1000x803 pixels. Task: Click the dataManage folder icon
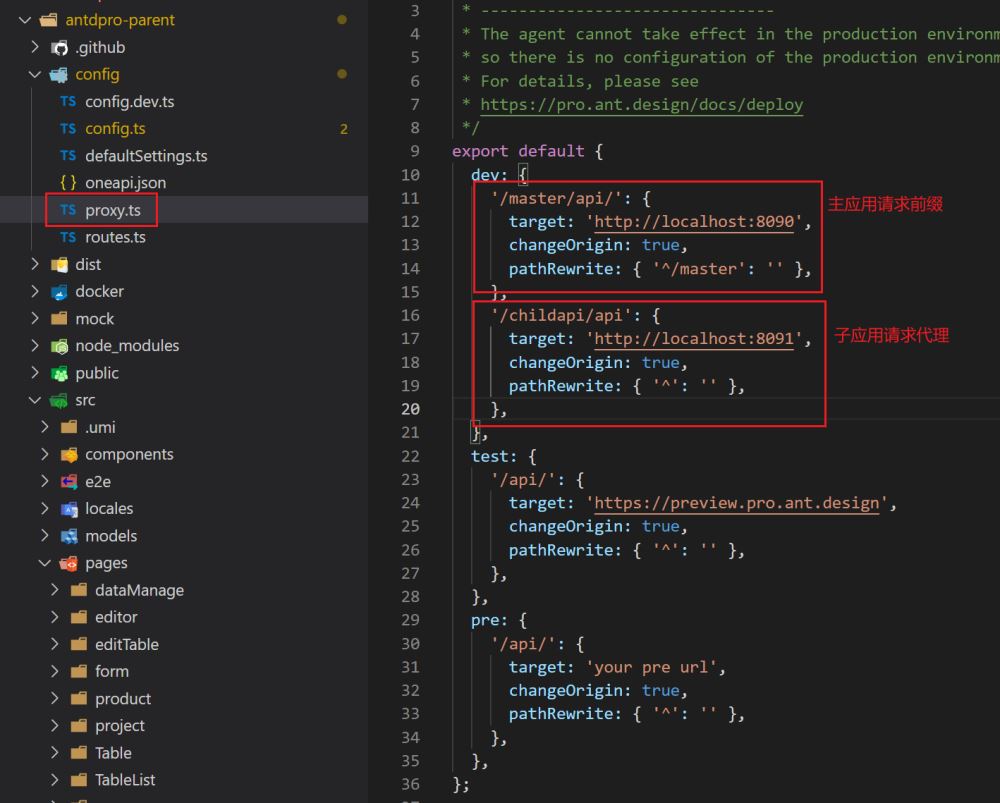coord(79,589)
